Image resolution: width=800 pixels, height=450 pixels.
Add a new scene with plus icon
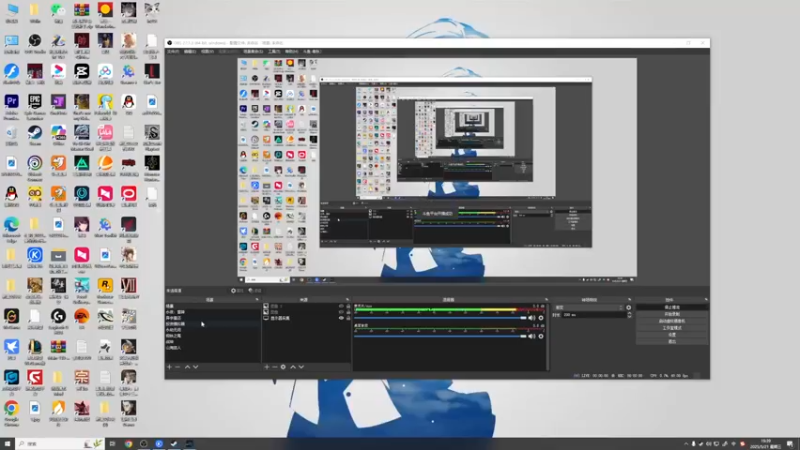(x=169, y=367)
